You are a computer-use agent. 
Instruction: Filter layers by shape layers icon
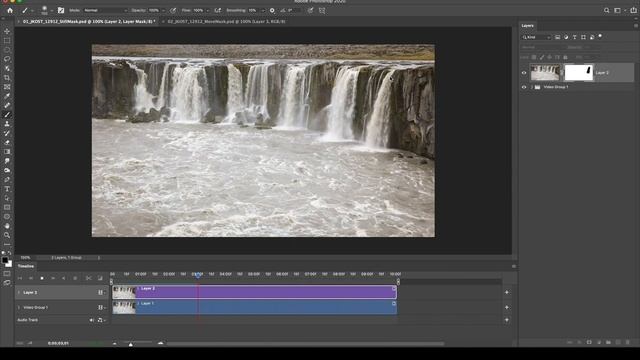pos(583,37)
